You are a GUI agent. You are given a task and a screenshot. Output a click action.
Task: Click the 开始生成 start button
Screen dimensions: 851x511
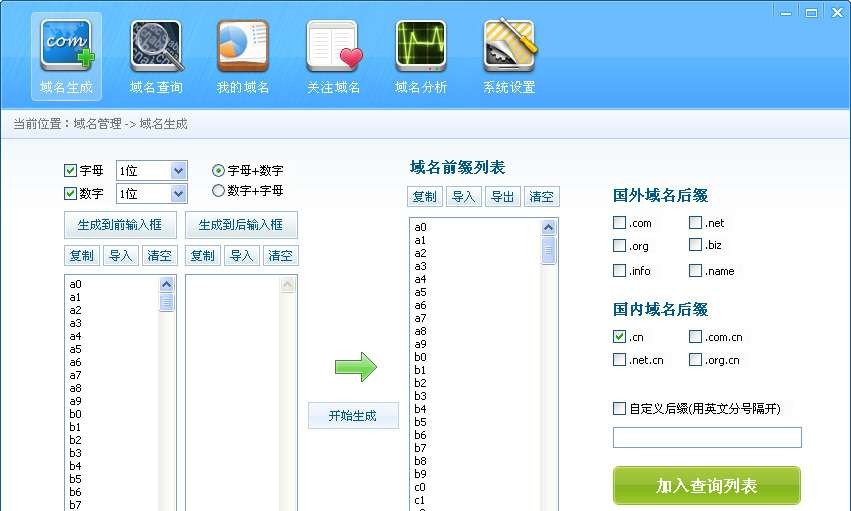point(353,416)
